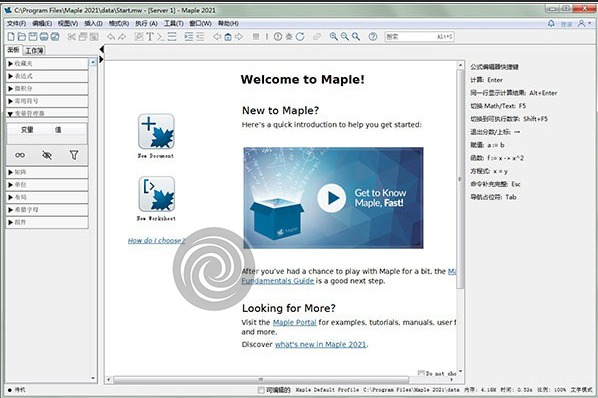Open the 工具(T) menu
This screenshot has height=398, width=598.
click(174, 24)
